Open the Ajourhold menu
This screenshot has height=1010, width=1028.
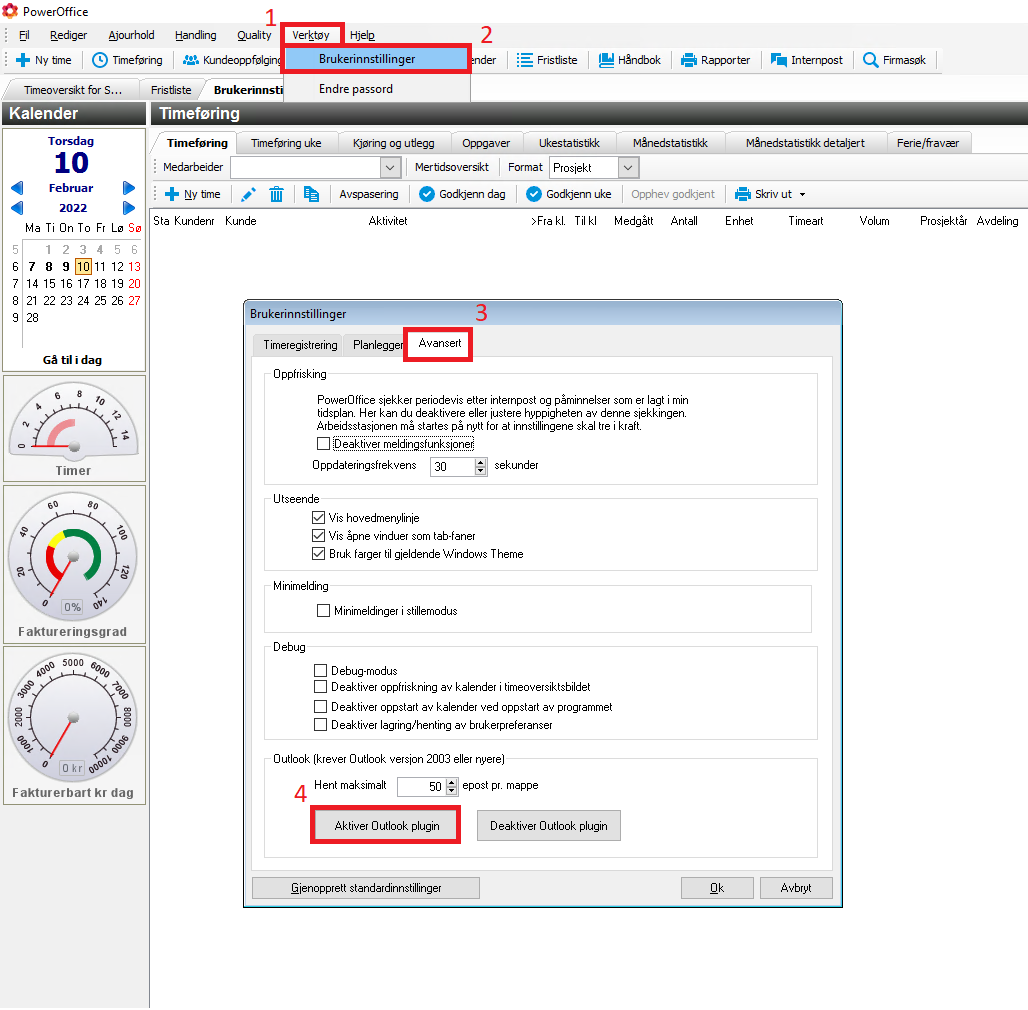132,35
